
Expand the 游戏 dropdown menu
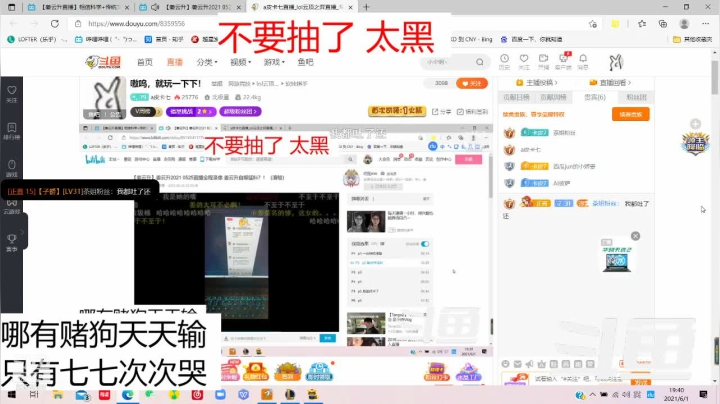274,62
